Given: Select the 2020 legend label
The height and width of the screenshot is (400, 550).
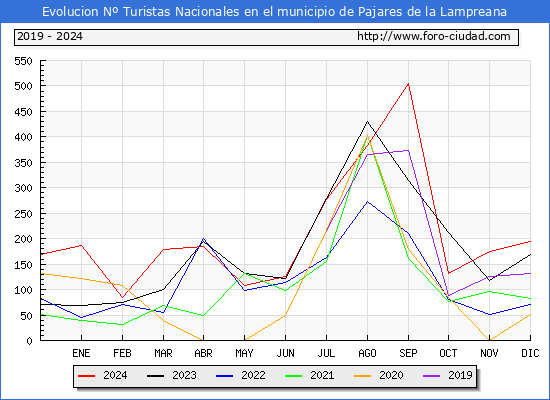Looking at the screenshot, I should pyautogui.click(x=391, y=375).
